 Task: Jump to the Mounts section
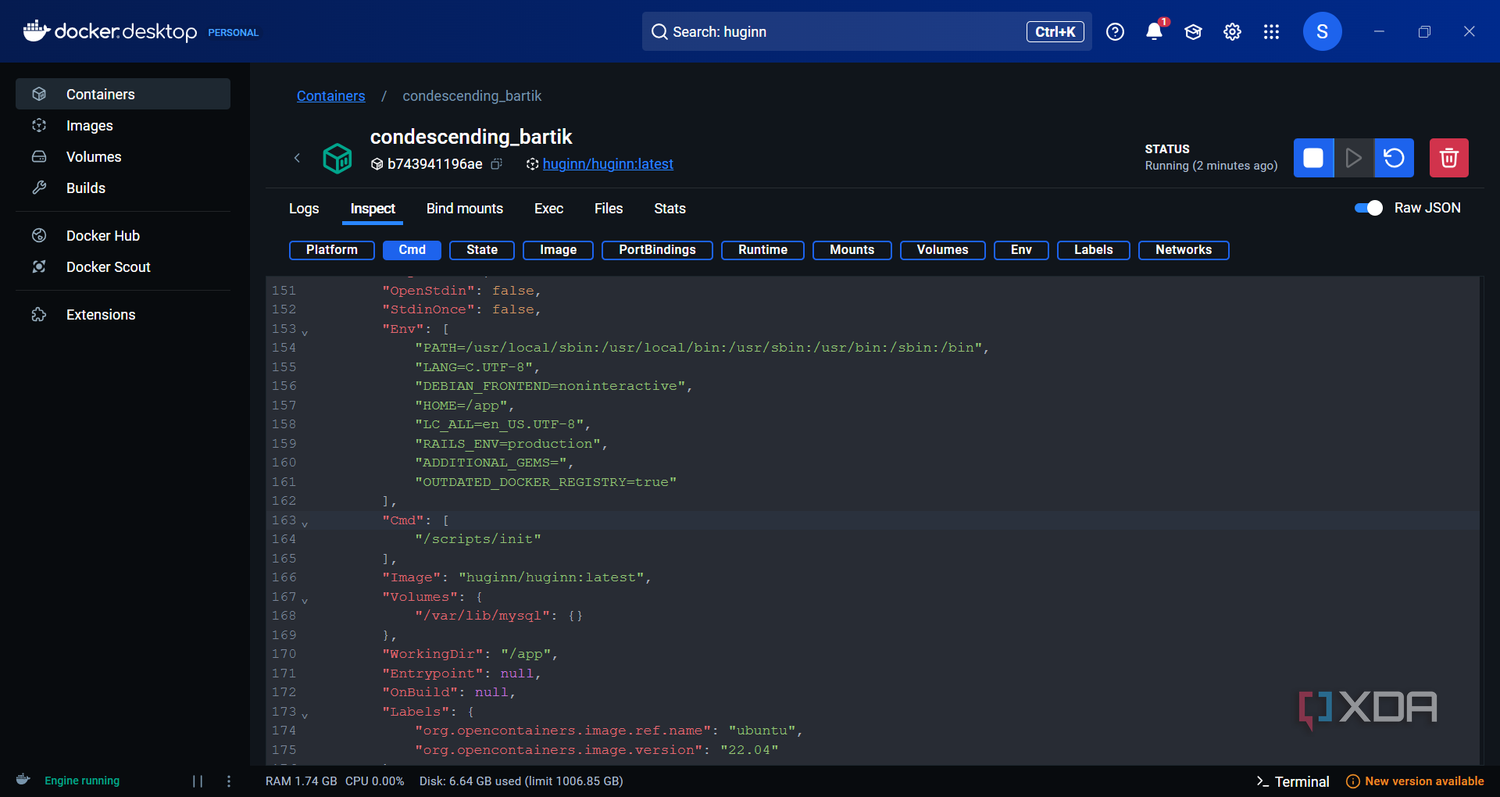852,250
